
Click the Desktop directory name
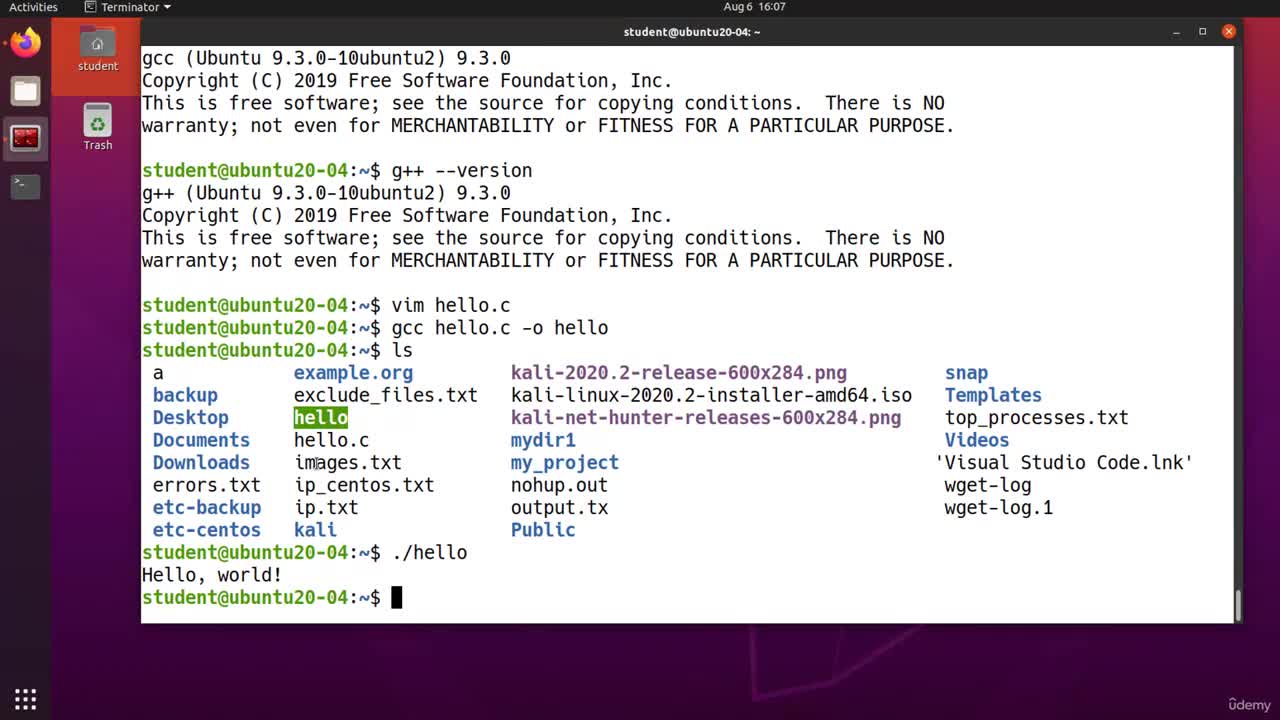(190, 418)
